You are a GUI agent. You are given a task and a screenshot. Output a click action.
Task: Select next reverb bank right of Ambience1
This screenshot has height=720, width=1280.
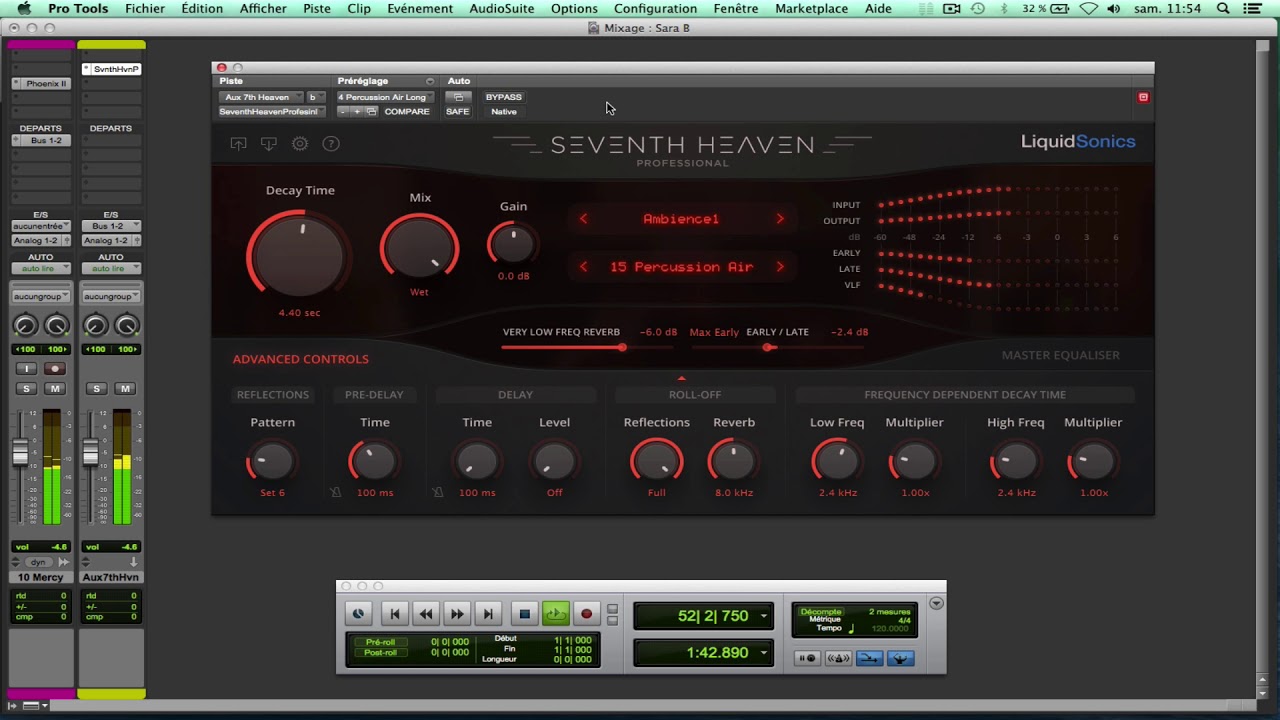pos(780,219)
